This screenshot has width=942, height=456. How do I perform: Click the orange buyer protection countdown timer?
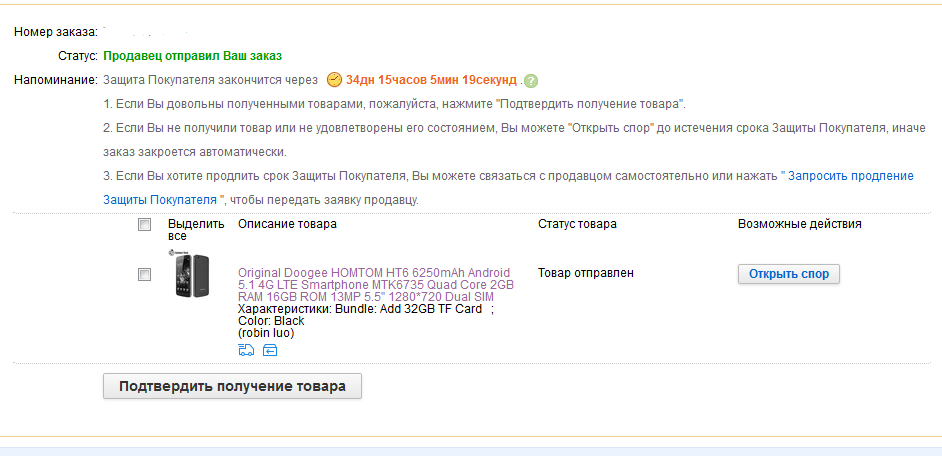click(x=431, y=80)
